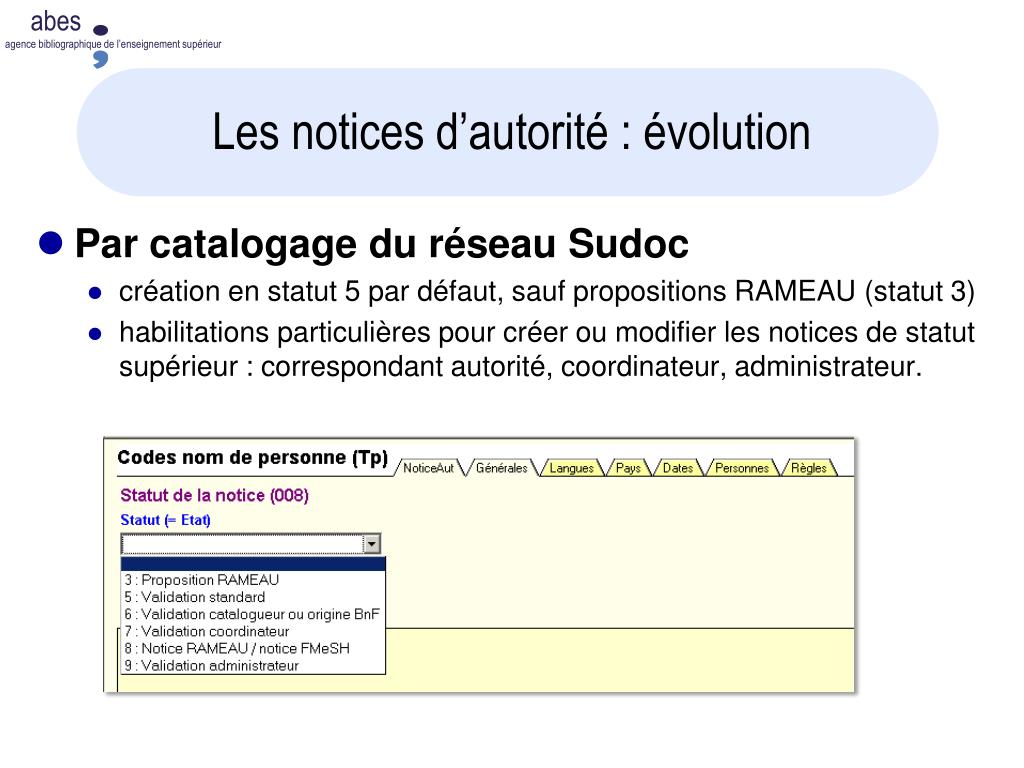Click the 'Statut (= Etat)' label
The image size is (1024, 768).
(165, 520)
